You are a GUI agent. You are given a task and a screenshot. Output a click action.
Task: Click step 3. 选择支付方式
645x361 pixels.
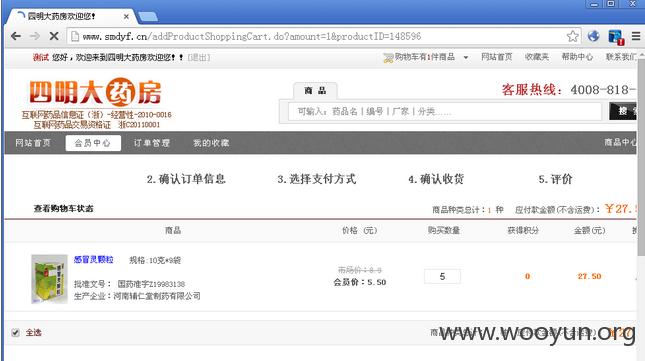click(x=316, y=179)
